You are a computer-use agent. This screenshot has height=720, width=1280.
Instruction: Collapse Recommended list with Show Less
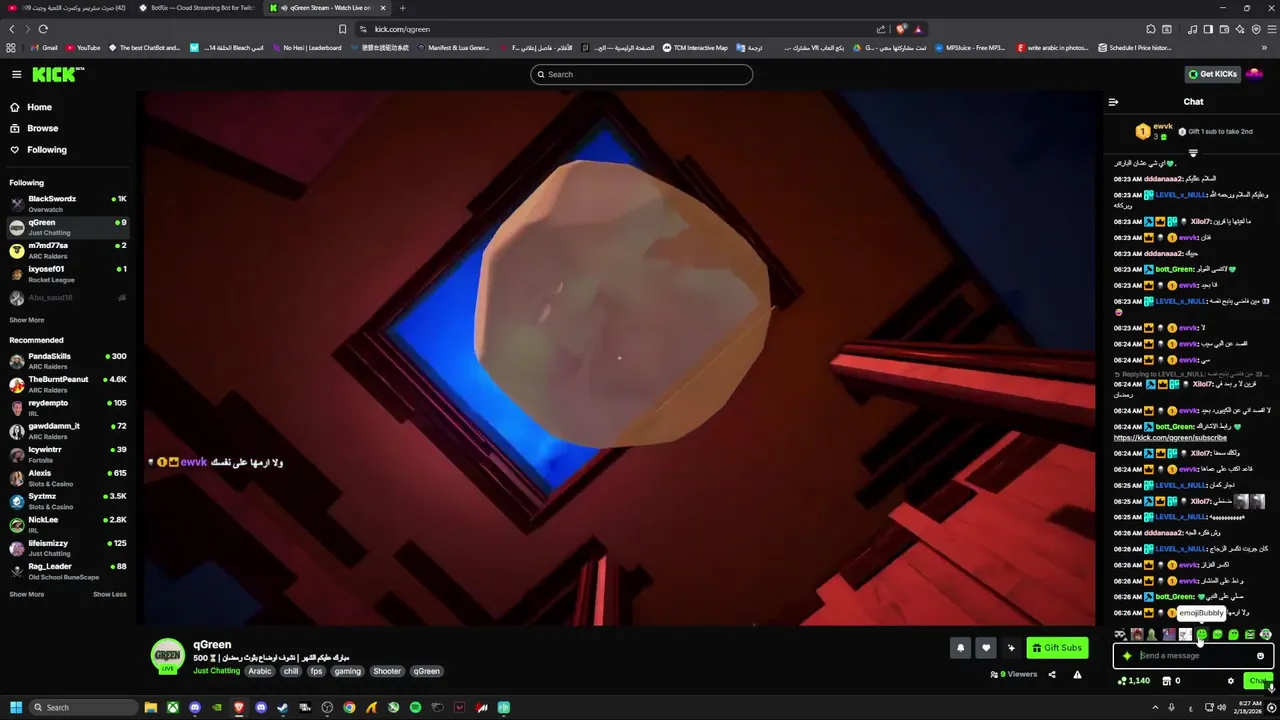click(110, 594)
